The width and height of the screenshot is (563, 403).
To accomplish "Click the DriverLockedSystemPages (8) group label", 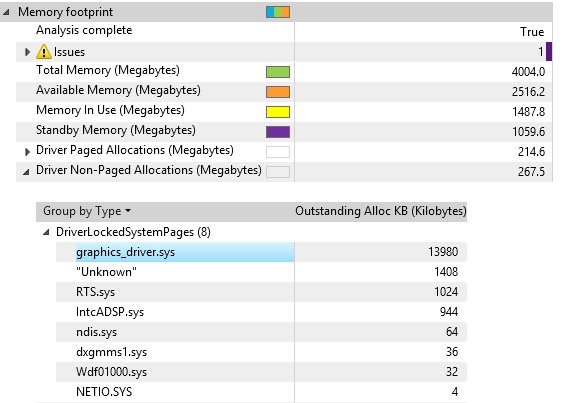I will pos(133,232).
